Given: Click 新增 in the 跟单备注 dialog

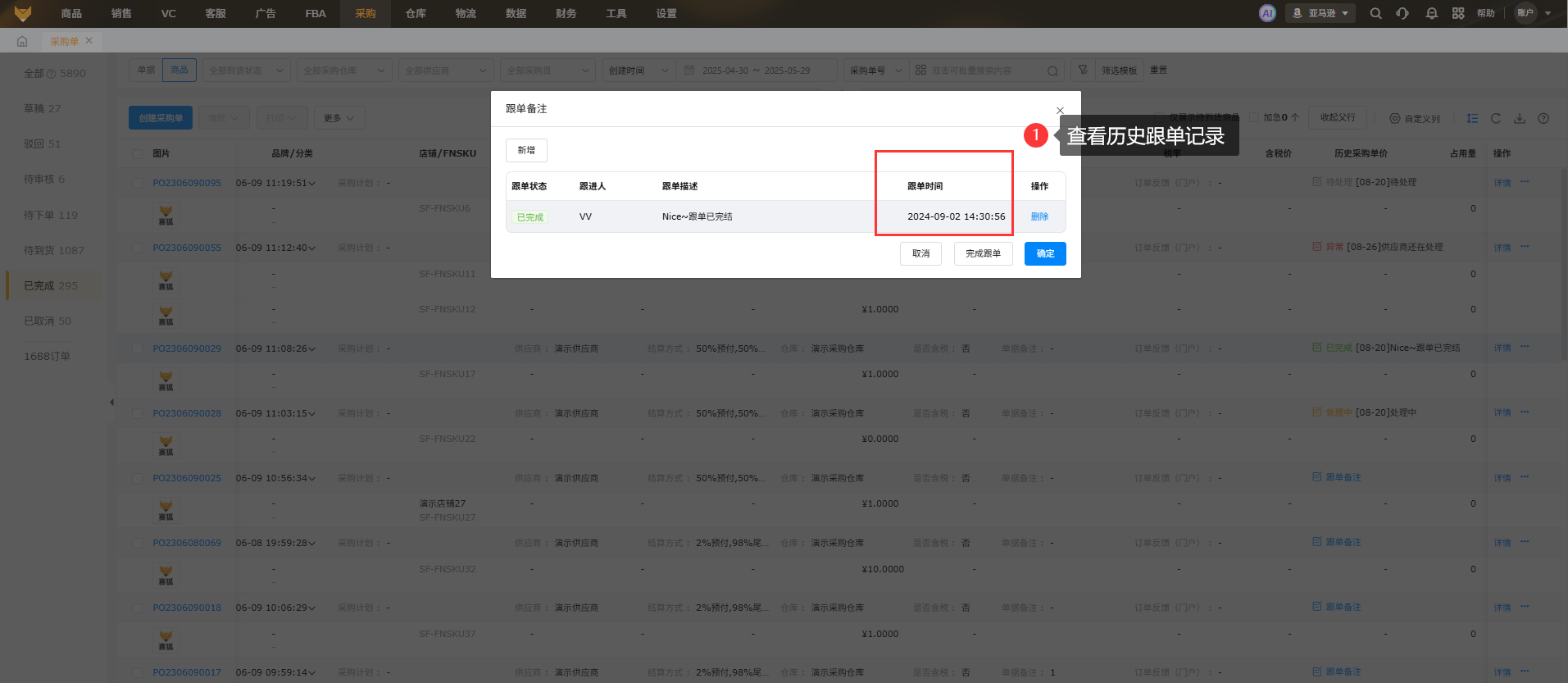Looking at the screenshot, I should tap(526, 151).
